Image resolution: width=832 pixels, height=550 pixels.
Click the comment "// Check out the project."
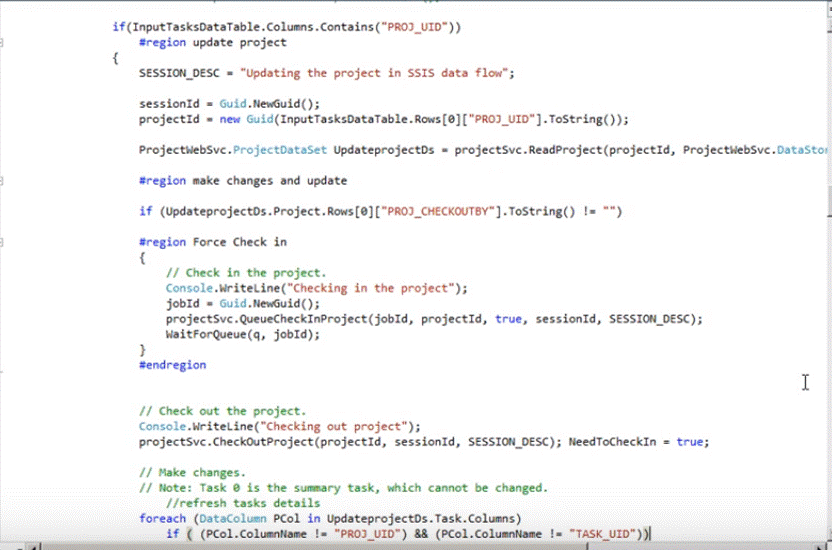click(222, 412)
